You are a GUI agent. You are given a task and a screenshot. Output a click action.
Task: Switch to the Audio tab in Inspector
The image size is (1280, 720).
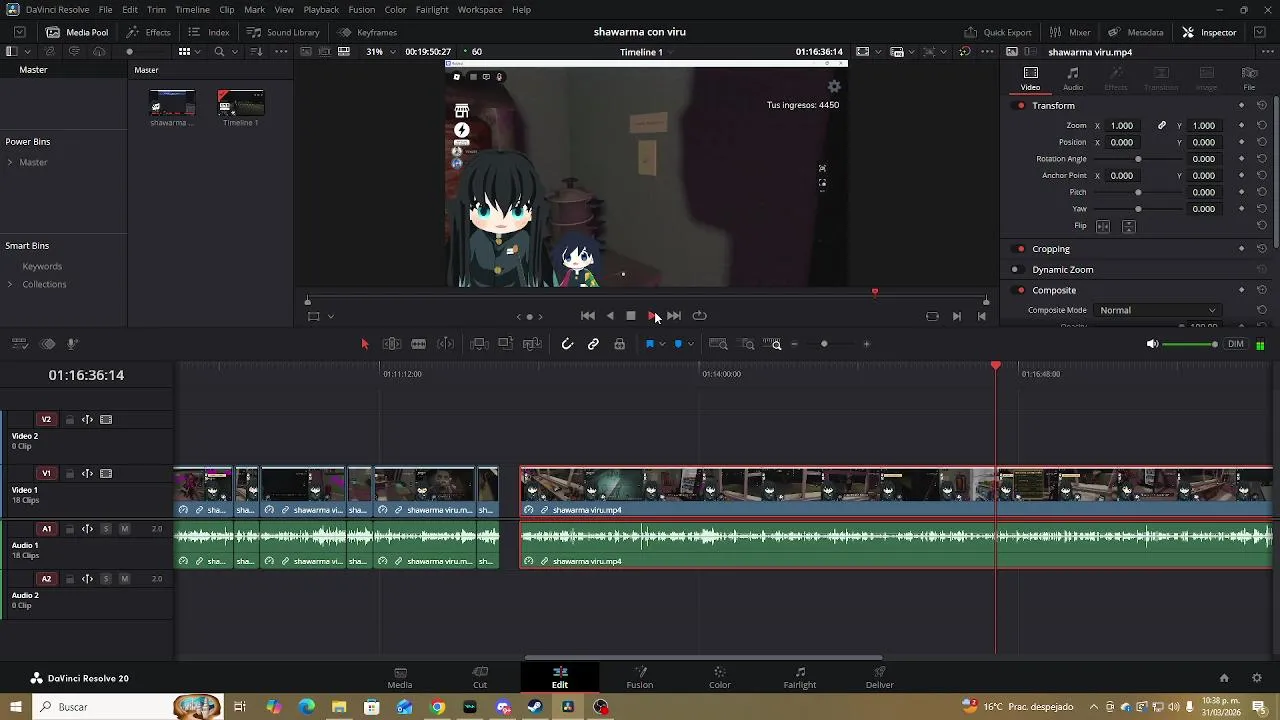(x=1073, y=79)
